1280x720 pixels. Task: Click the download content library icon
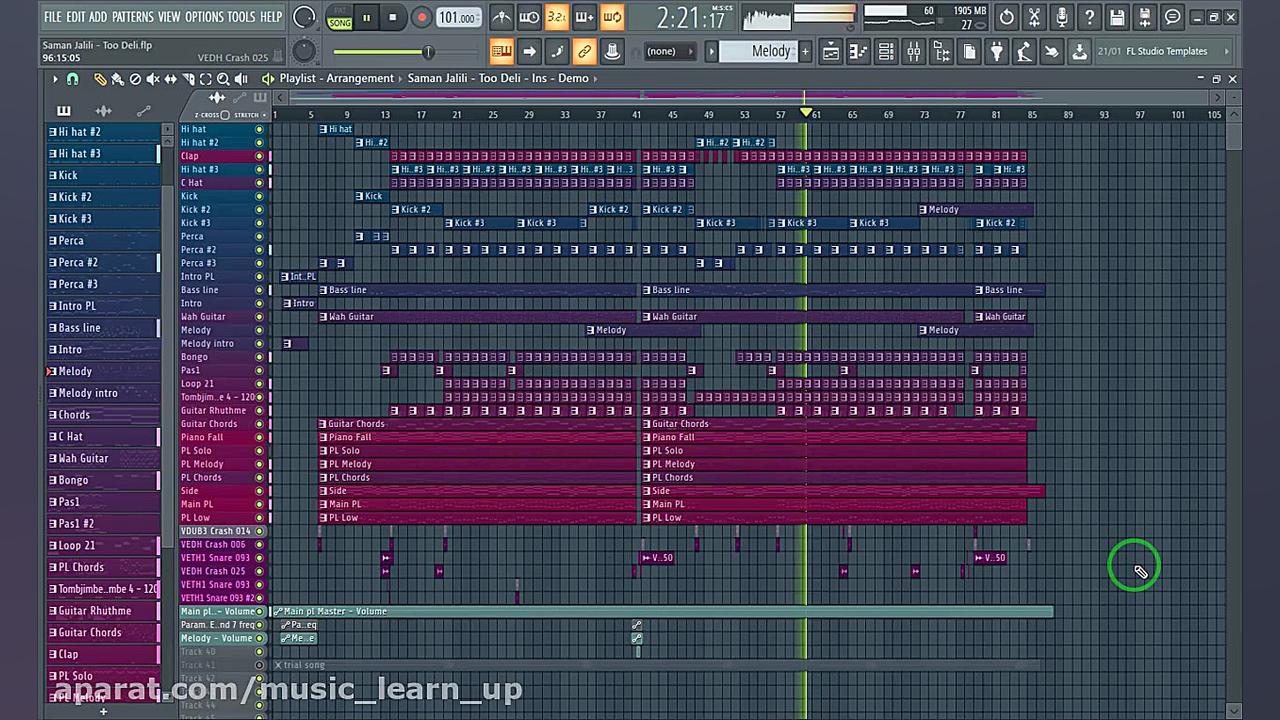[x=1079, y=51]
